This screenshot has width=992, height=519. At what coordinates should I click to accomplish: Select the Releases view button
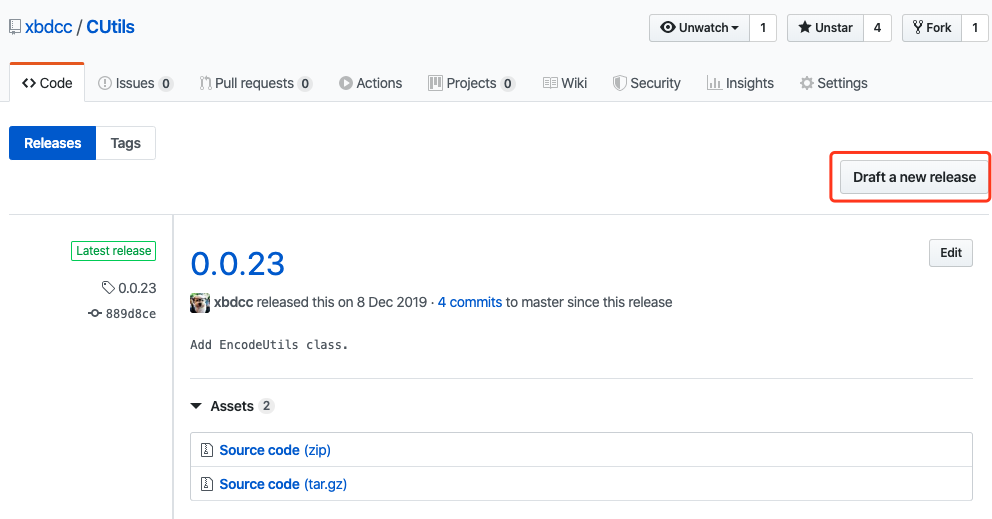coord(53,143)
